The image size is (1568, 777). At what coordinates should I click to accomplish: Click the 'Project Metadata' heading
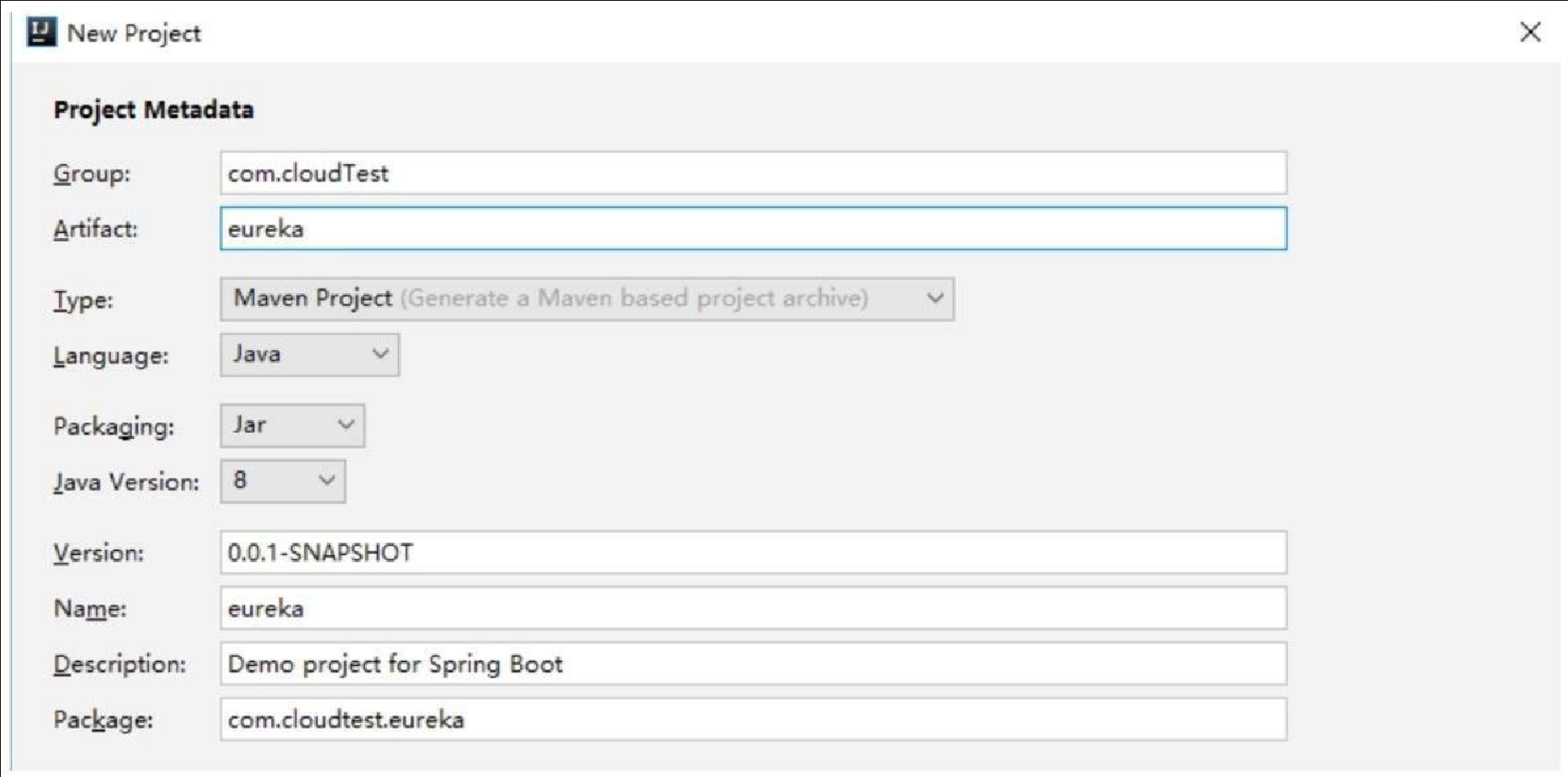pyautogui.click(x=153, y=110)
